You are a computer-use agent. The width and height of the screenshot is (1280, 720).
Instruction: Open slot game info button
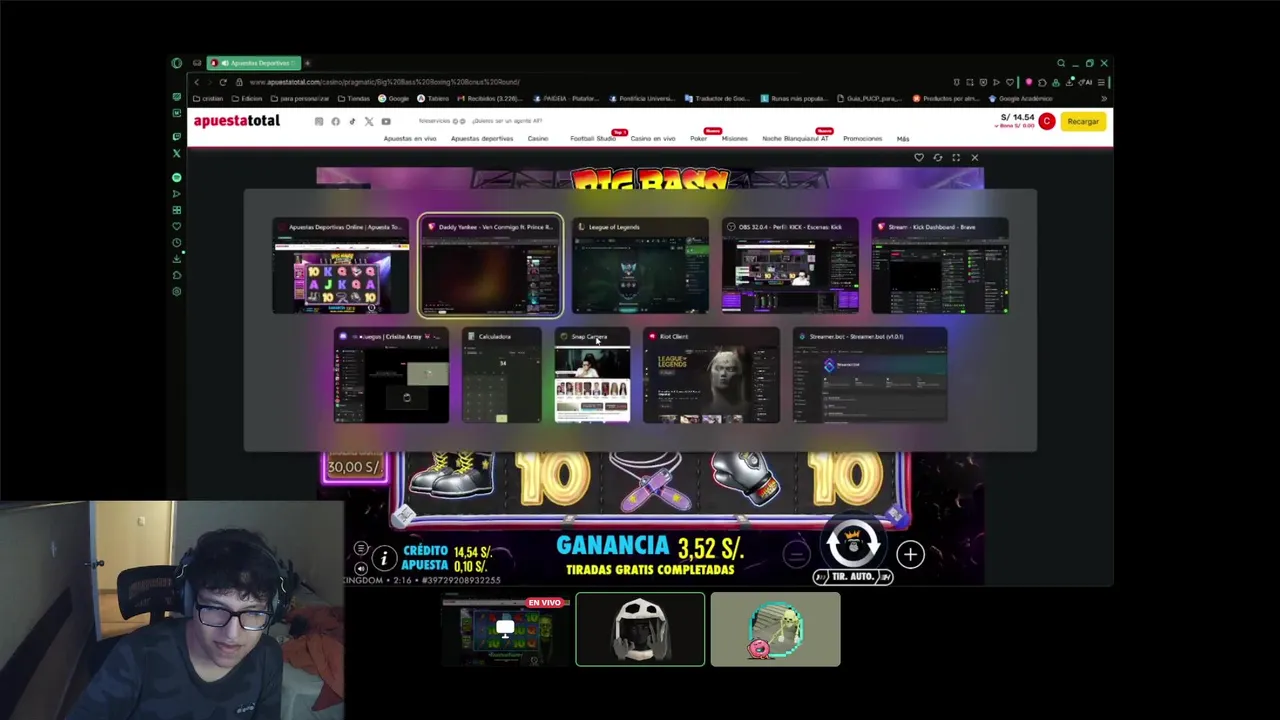click(383, 559)
